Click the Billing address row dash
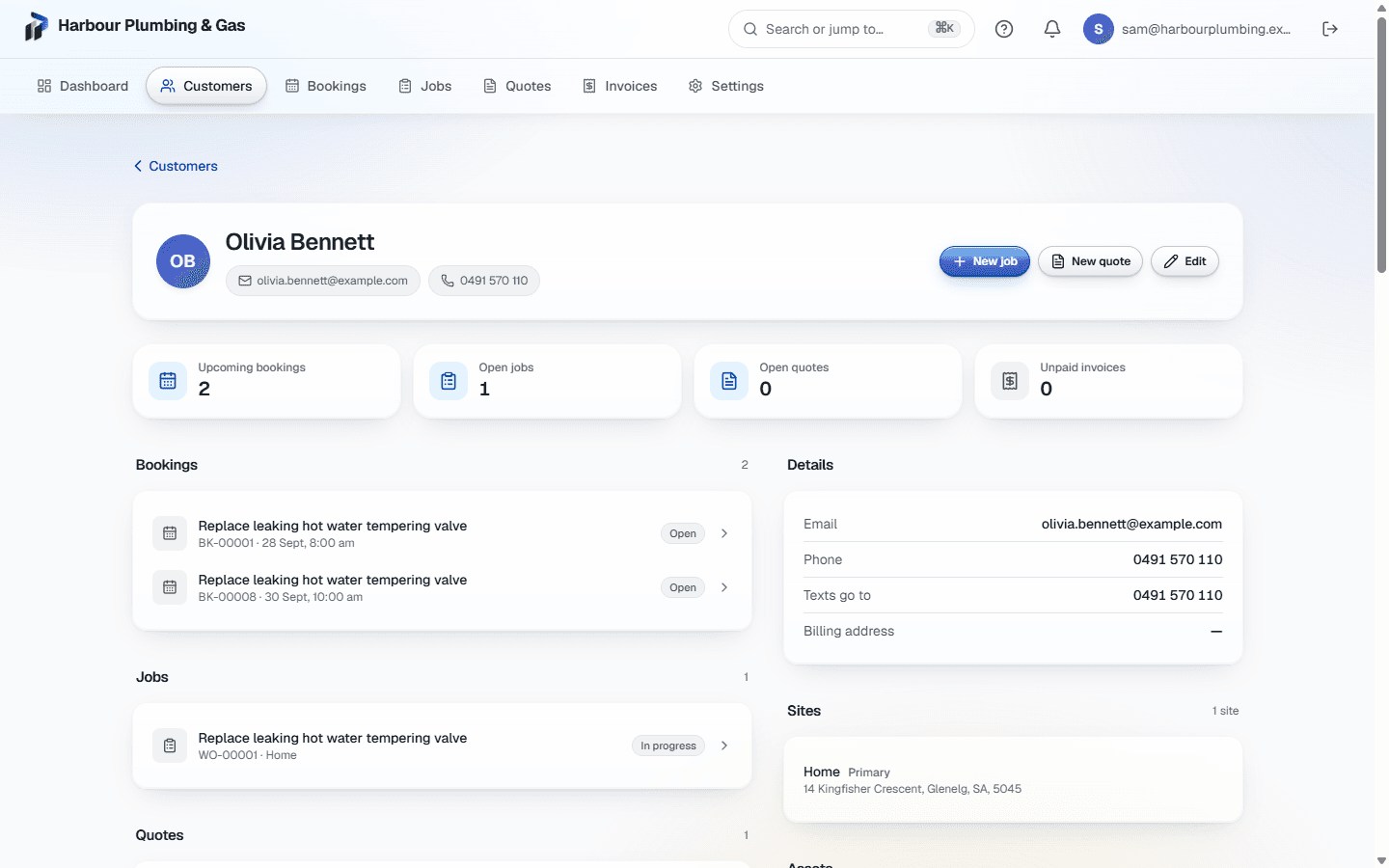 pyautogui.click(x=1216, y=631)
